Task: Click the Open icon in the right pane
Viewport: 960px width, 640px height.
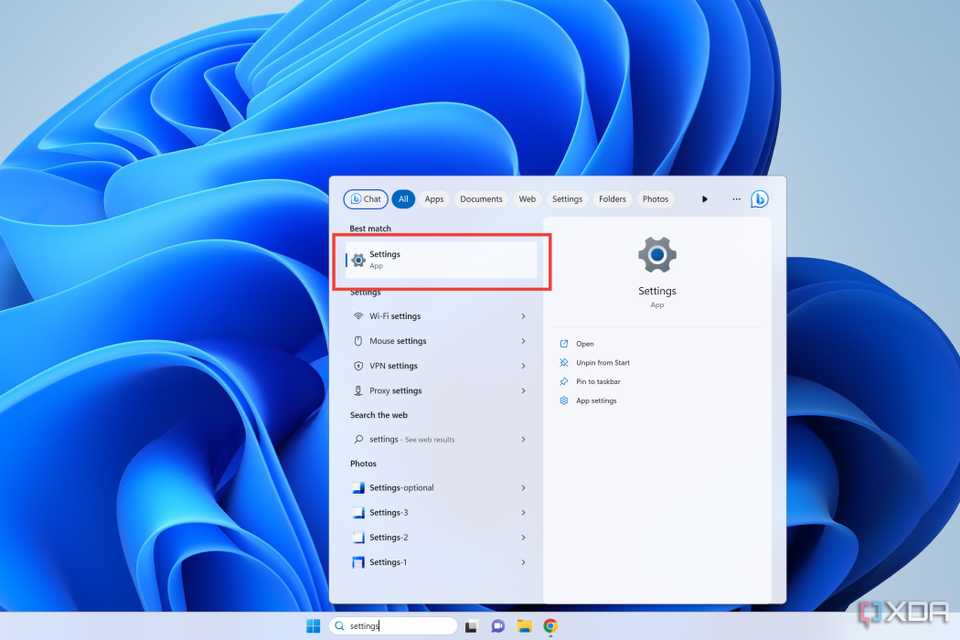Action: pyautogui.click(x=564, y=343)
